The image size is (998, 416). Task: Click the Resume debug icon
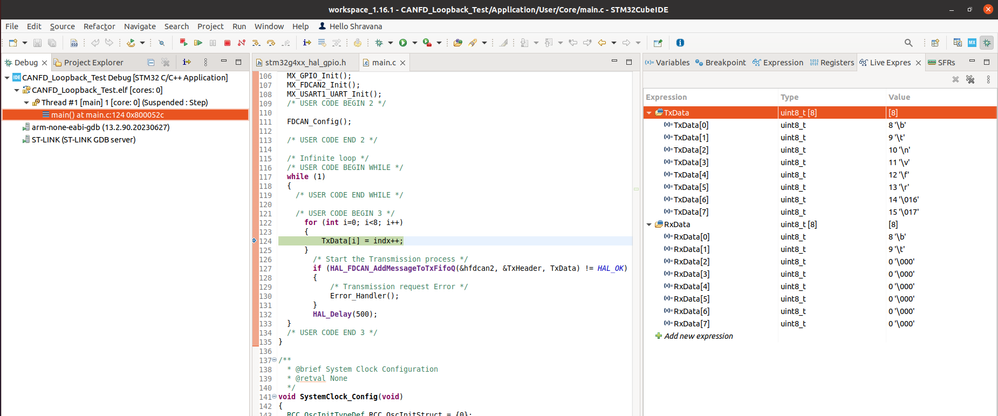click(x=198, y=43)
